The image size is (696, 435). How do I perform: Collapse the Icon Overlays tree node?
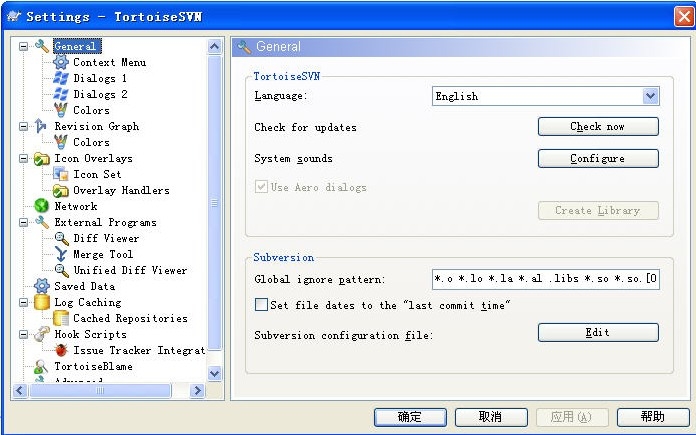coord(24,158)
